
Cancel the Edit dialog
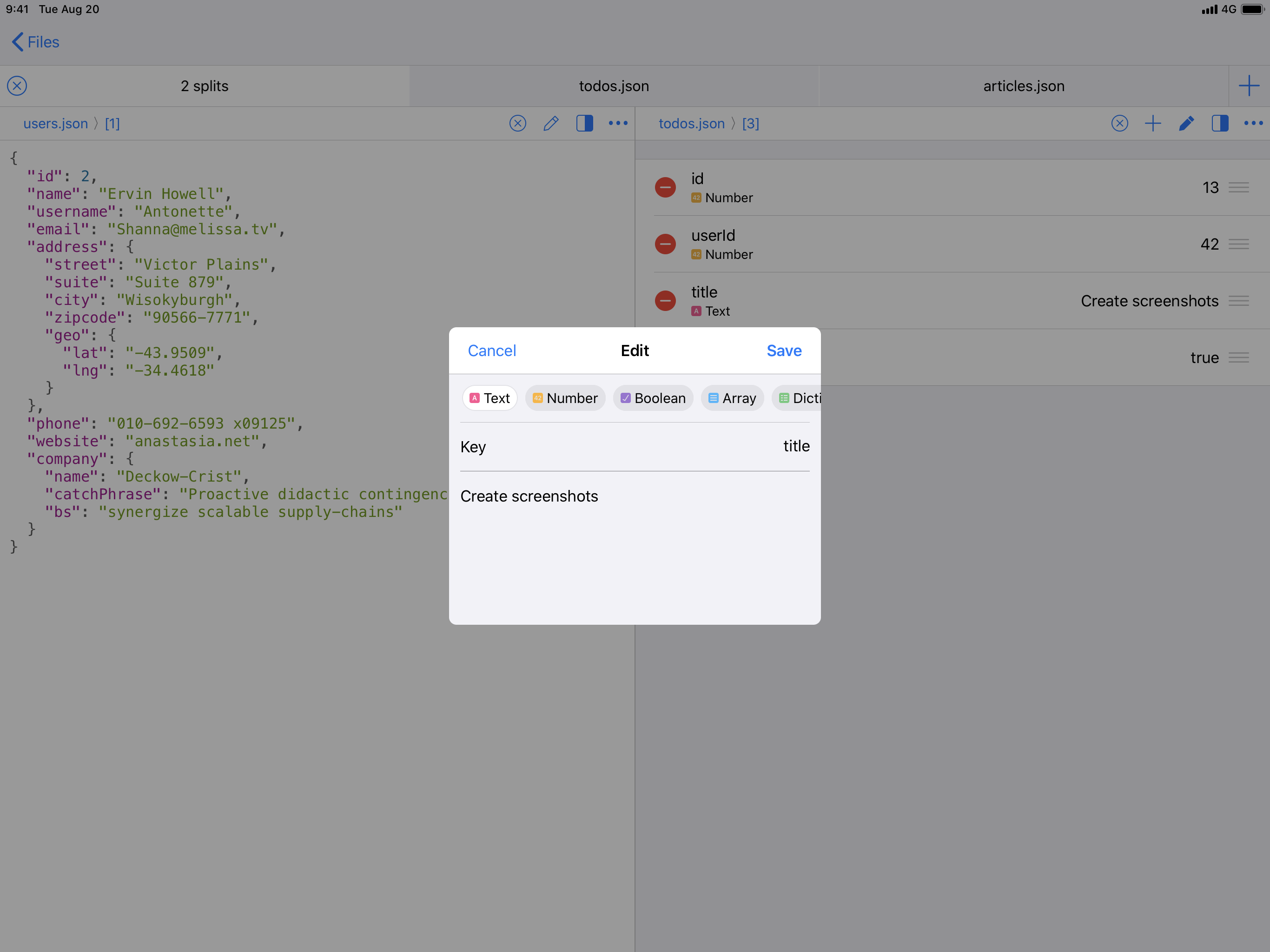(x=491, y=351)
